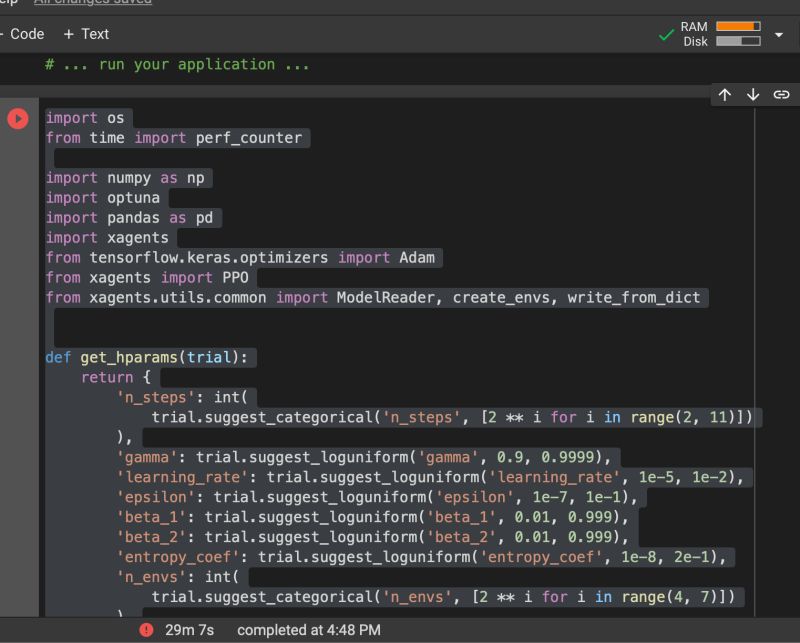Run the selected code cell
Image resolution: width=800 pixels, height=643 pixels.
(x=17, y=118)
